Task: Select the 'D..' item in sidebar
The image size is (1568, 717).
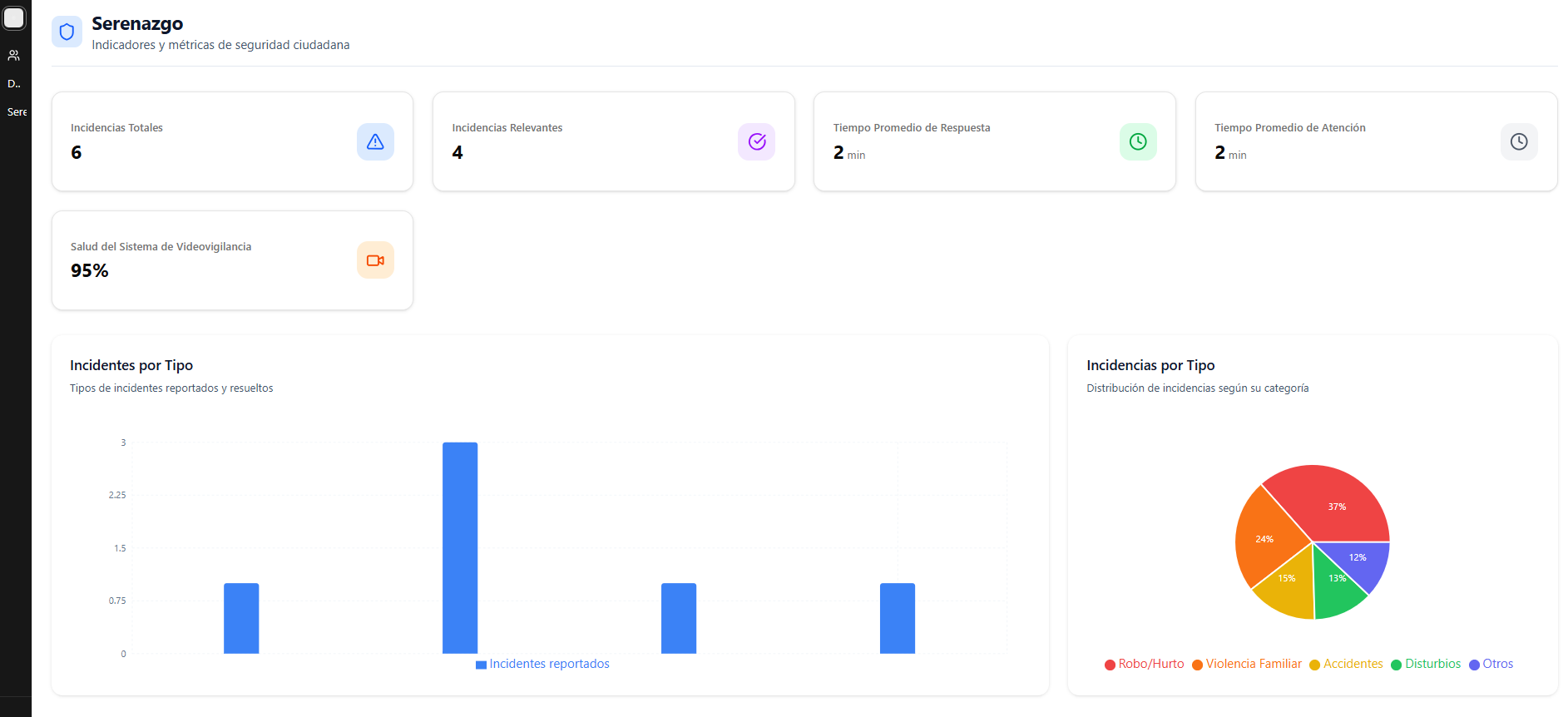Action: click(14, 84)
